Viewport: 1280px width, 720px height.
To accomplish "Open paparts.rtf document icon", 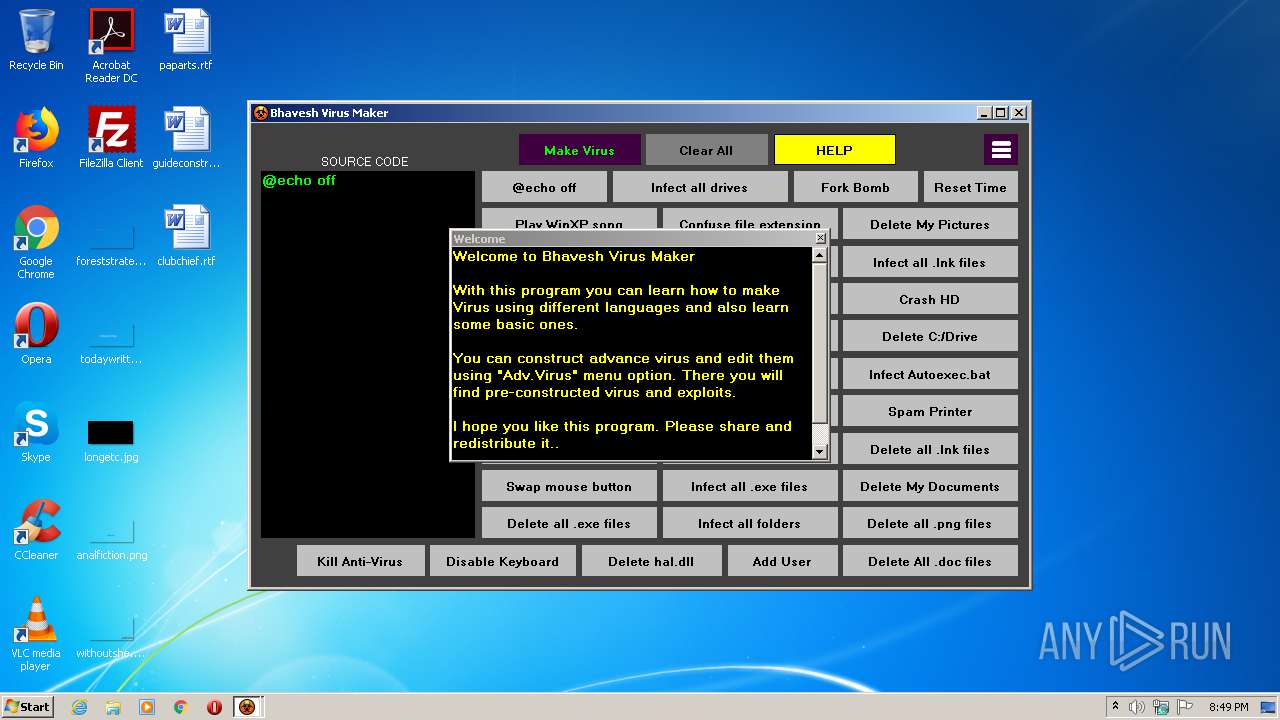I will coord(186,40).
